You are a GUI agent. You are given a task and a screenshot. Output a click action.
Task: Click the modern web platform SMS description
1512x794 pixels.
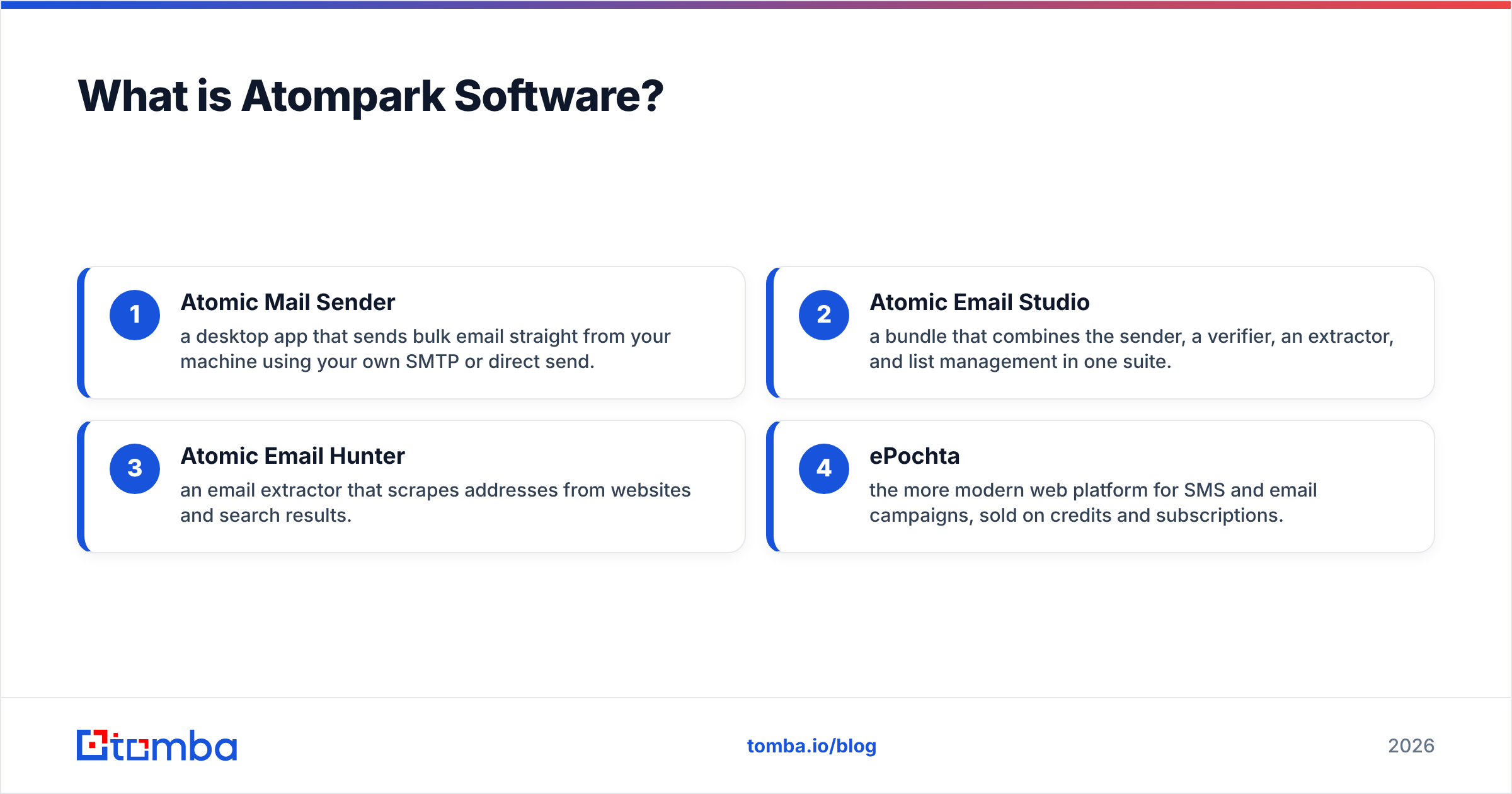[x=1093, y=503]
